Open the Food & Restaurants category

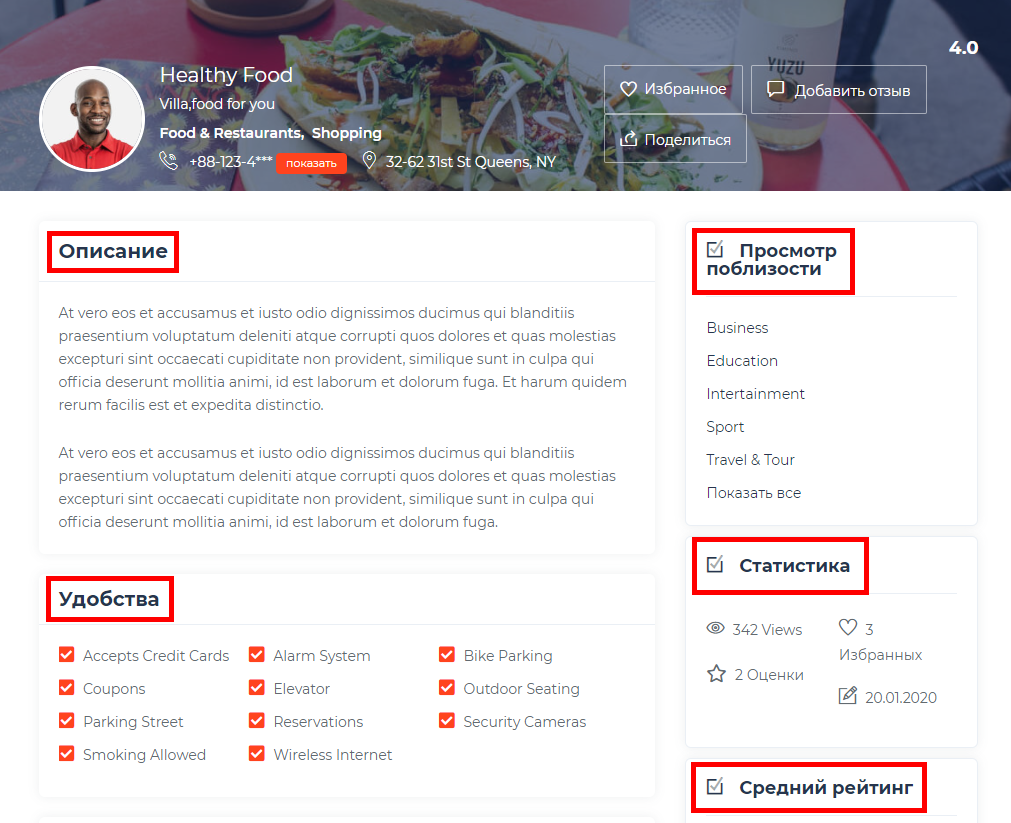point(231,133)
